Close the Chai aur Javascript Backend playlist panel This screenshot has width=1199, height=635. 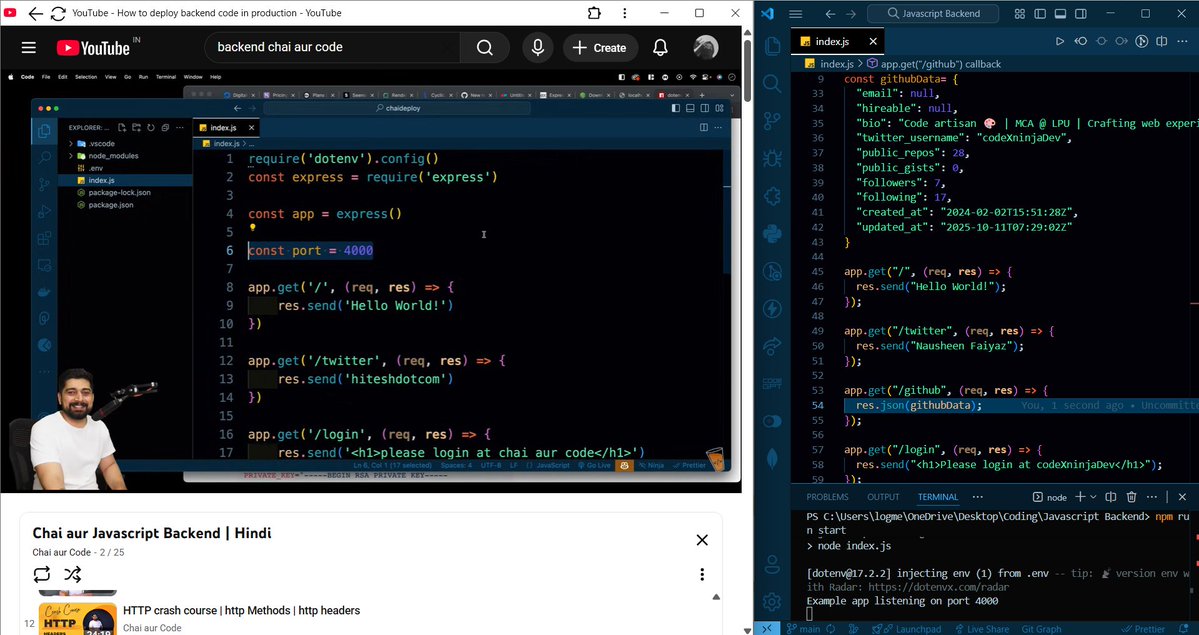tap(702, 540)
